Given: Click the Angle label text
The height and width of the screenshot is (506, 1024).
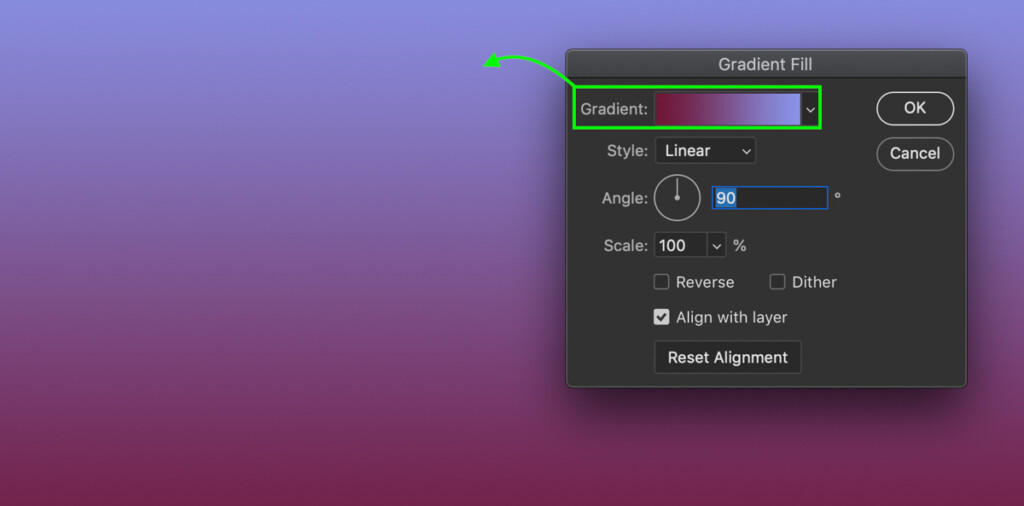Looking at the screenshot, I should (624, 198).
